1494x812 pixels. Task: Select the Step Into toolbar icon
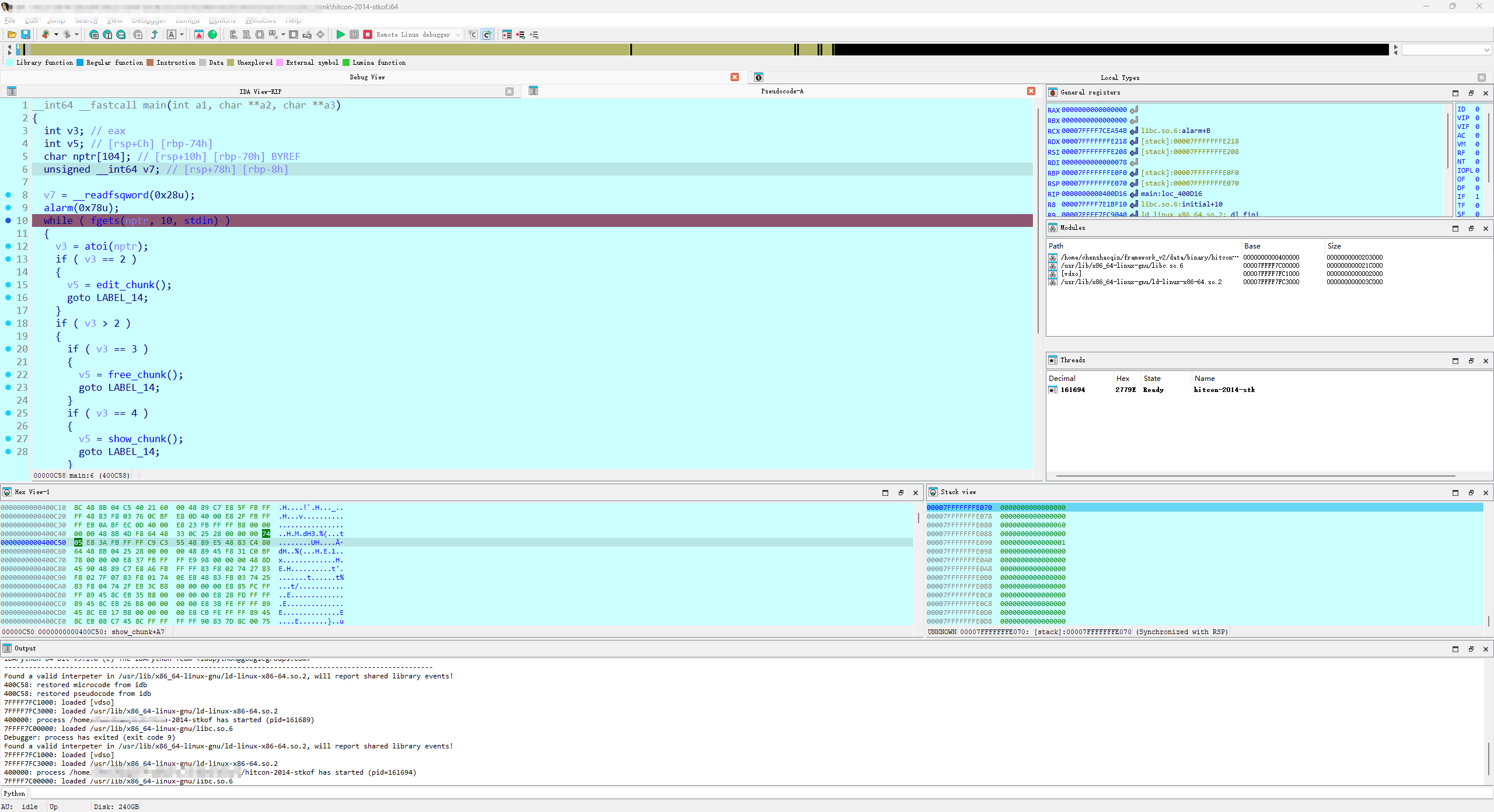pyautogui.click(x=473, y=34)
